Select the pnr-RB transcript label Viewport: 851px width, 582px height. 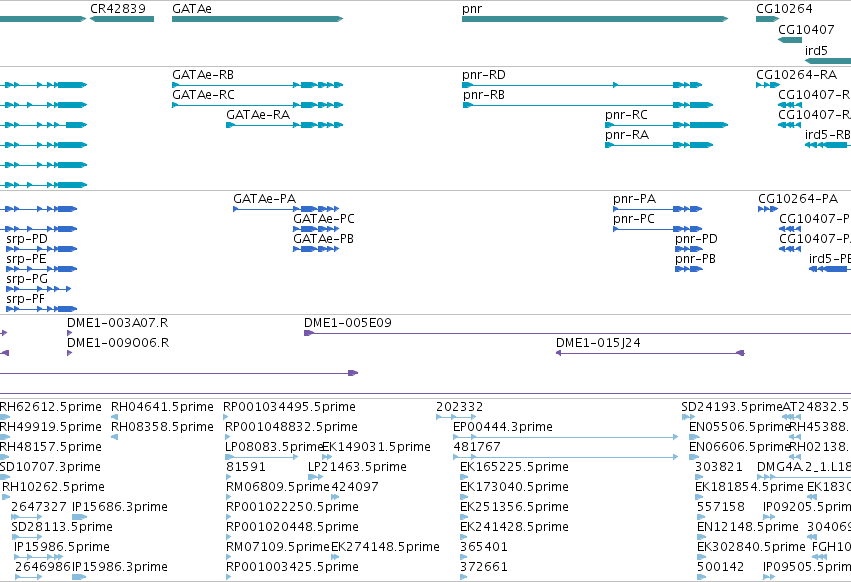(484, 95)
